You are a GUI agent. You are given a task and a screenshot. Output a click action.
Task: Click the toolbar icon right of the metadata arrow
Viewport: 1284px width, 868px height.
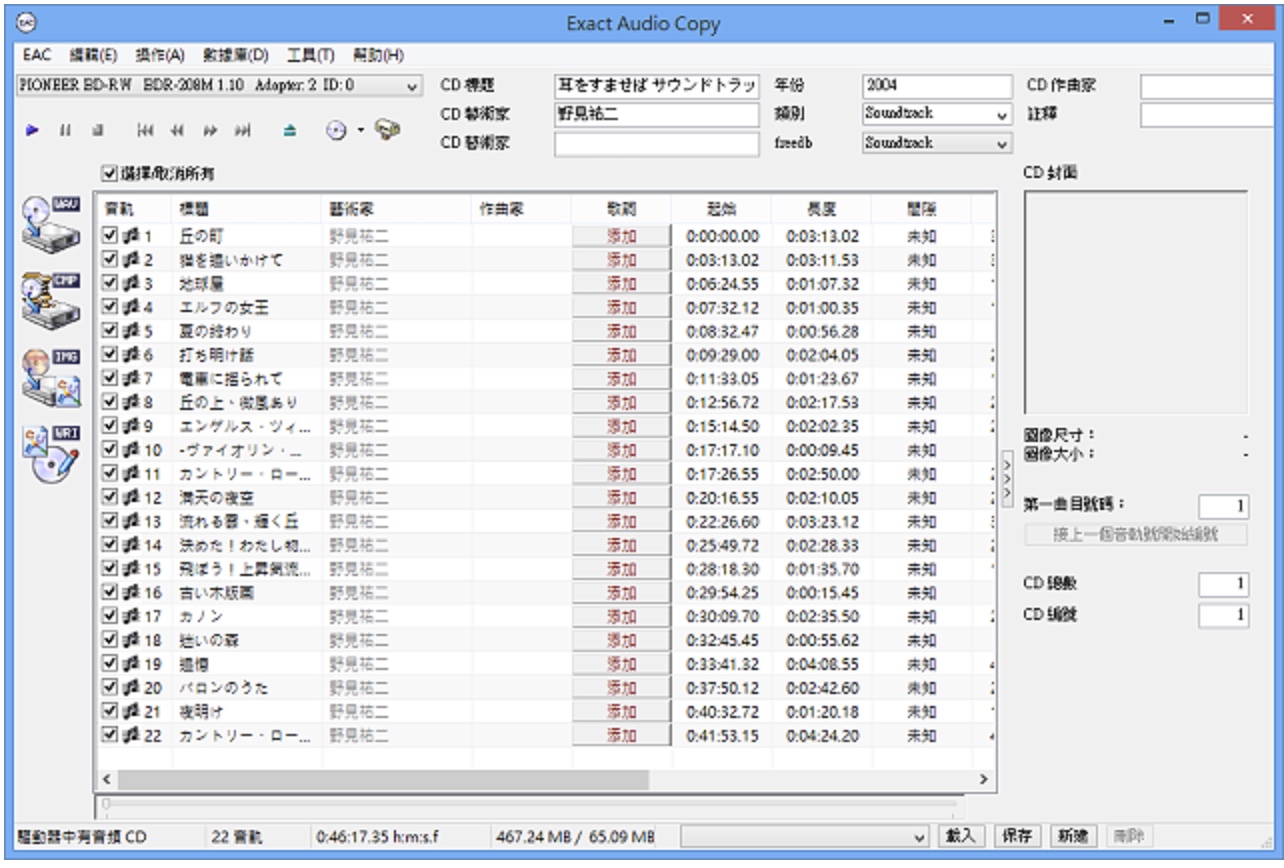(x=387, y=131)
